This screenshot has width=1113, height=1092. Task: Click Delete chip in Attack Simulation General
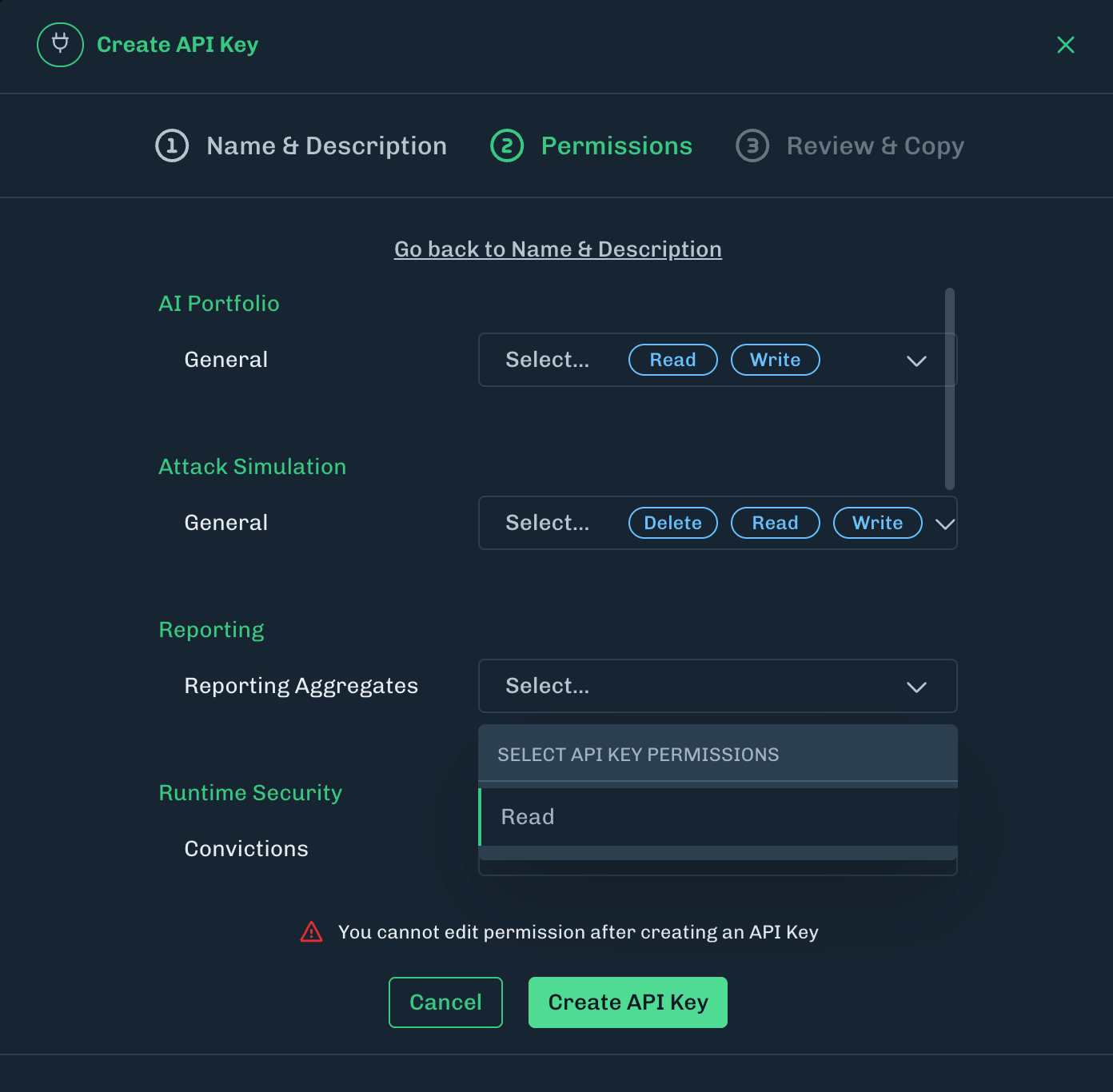(x=673, y=523)
